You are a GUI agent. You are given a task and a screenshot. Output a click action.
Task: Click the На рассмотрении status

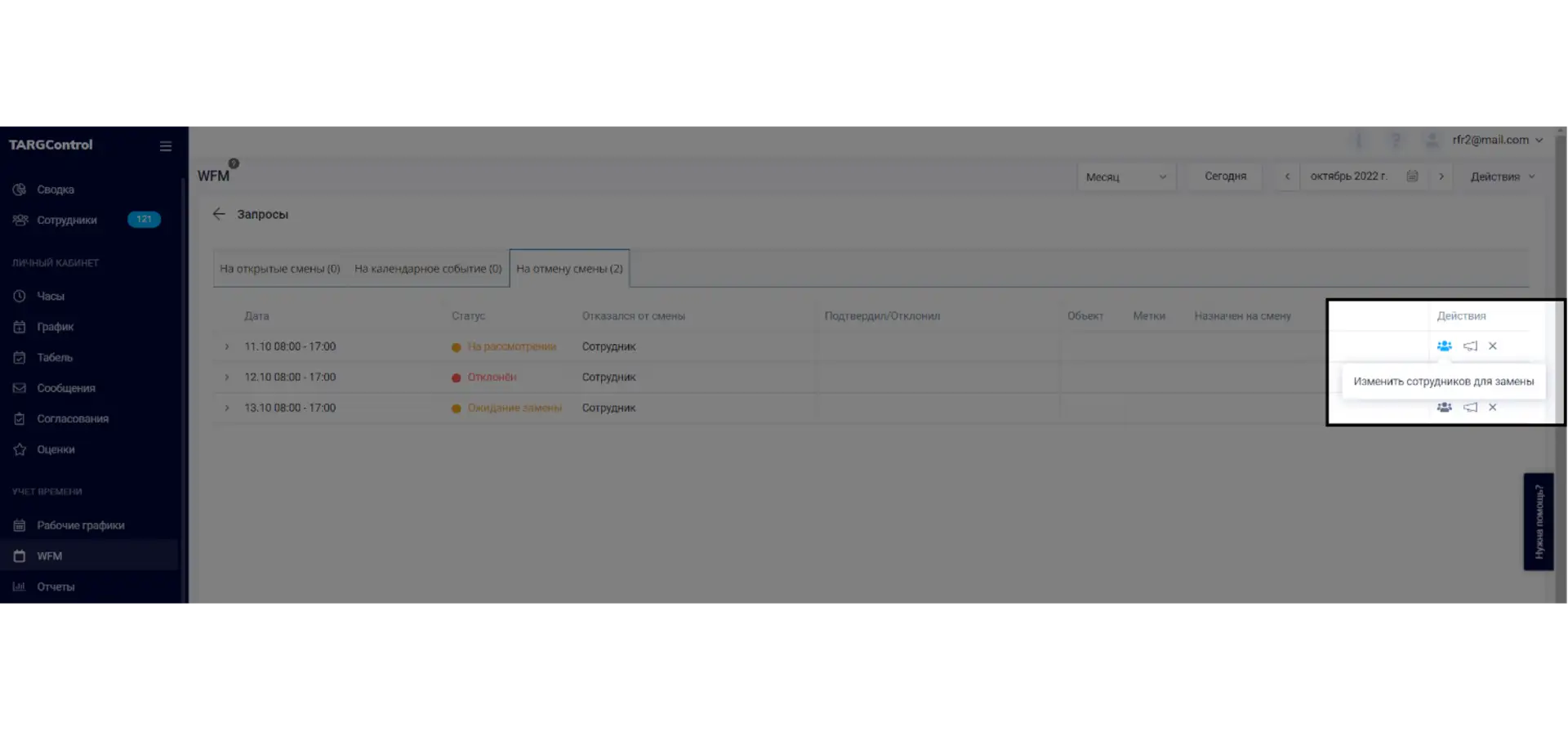tap(511, 346)
